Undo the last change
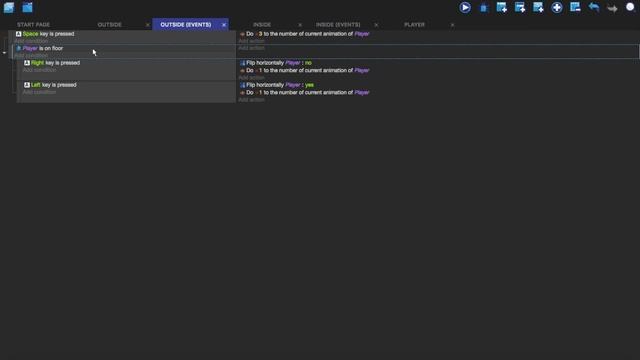The height and width of the screenshot is (360, 640). [594, 7]
